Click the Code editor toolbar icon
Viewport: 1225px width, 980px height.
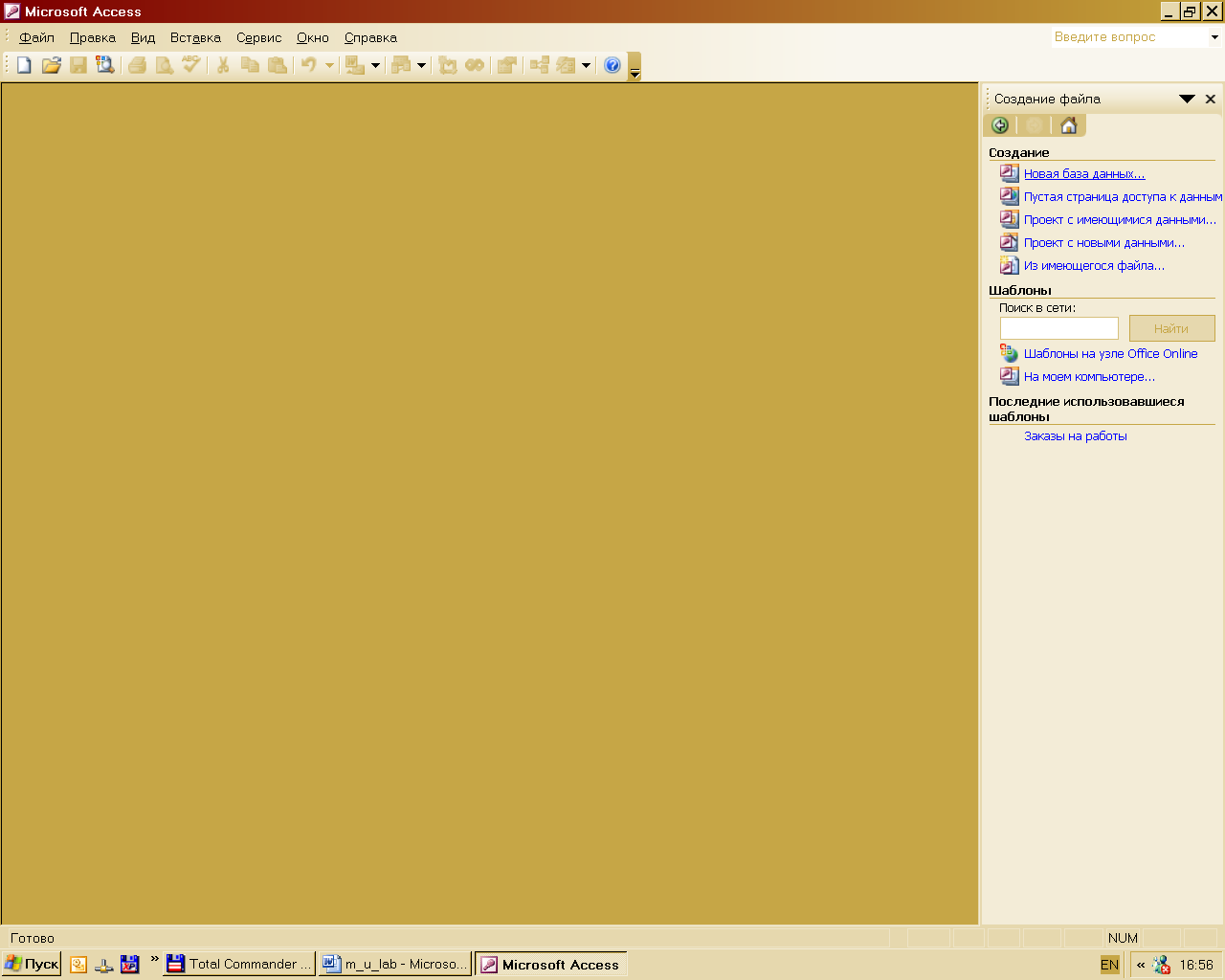tap(448, 65)
